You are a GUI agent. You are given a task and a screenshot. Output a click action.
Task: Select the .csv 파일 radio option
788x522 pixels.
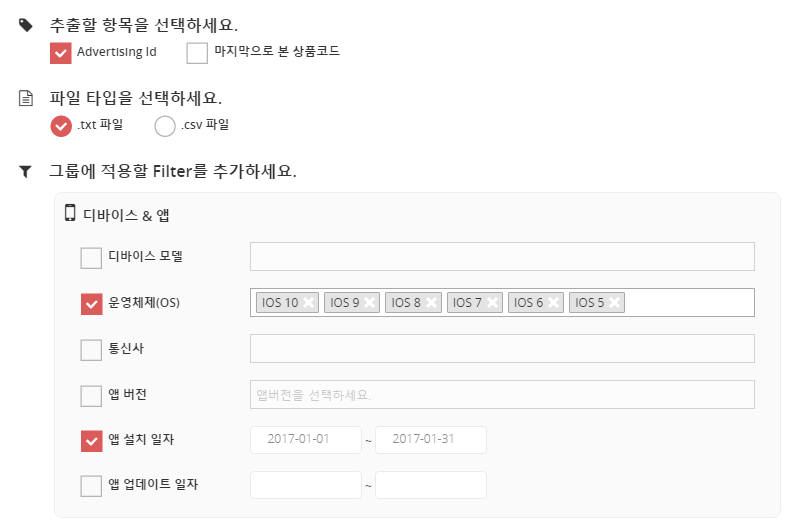point(165,127)
